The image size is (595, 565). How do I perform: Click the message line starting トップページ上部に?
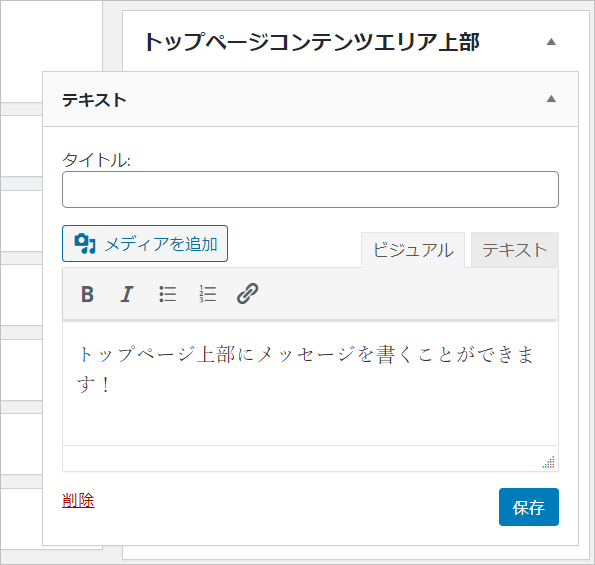tap(306, 354)
